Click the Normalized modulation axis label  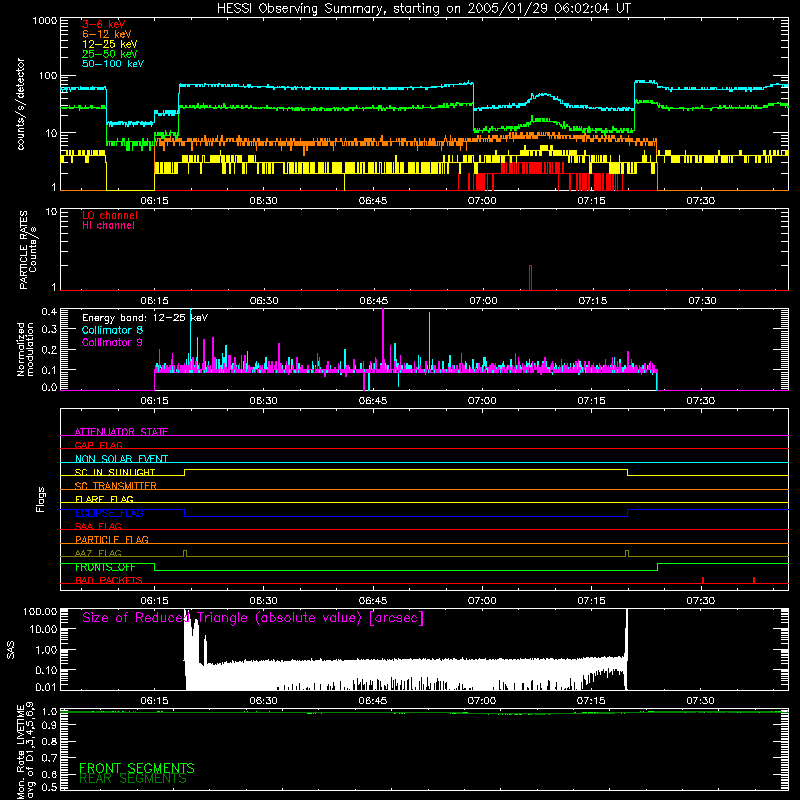(x=25, y=349)
